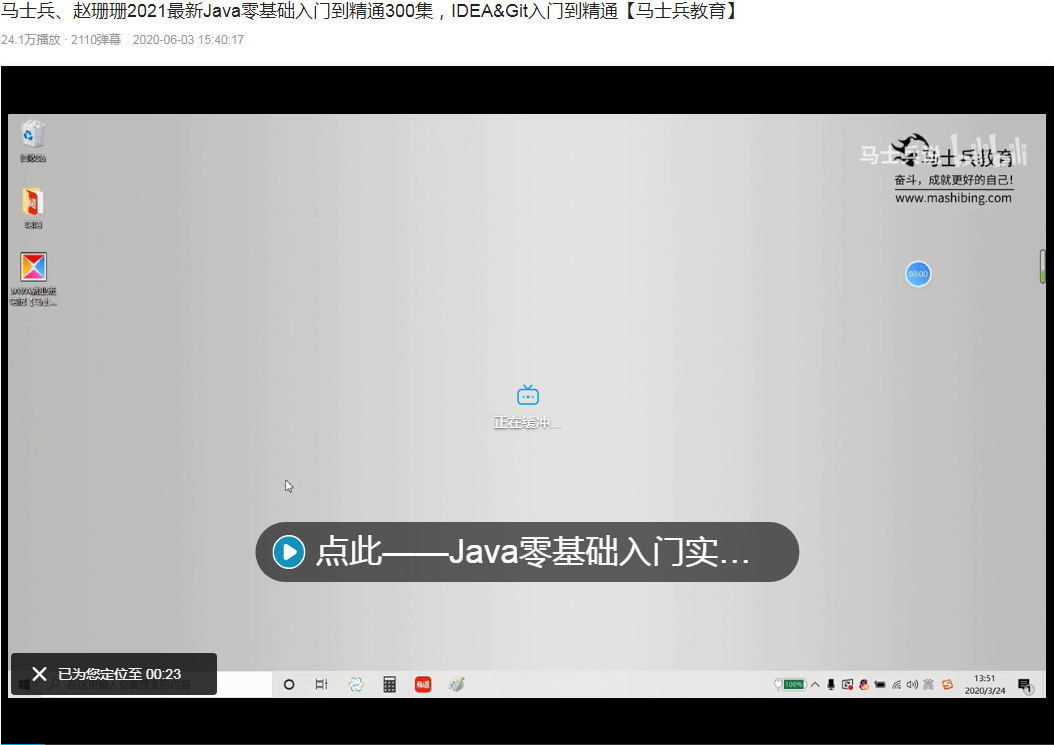Expand hidden tray icons with the chevron
This screenshot has width=1054, height=745.
click(x=815, y=684)
